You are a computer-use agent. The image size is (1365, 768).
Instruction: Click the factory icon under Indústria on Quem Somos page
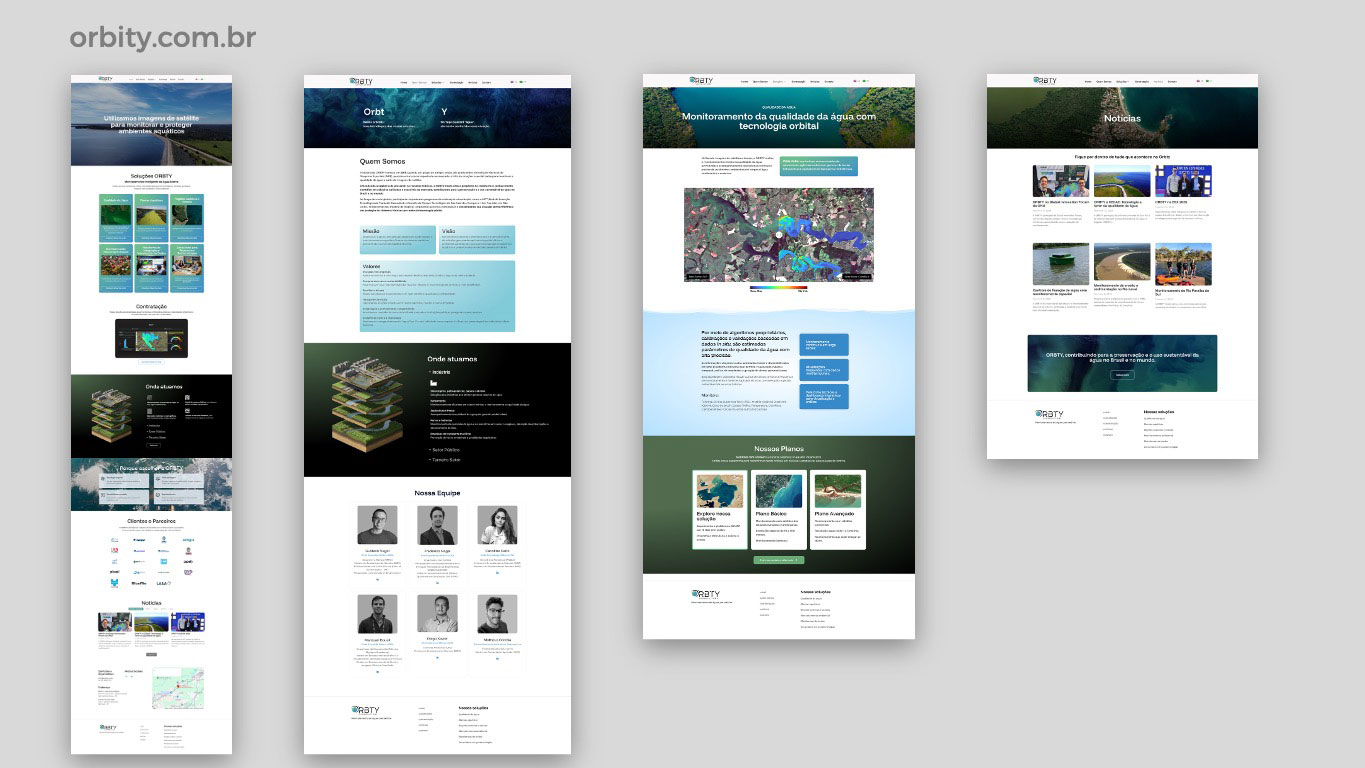point(433,383)
